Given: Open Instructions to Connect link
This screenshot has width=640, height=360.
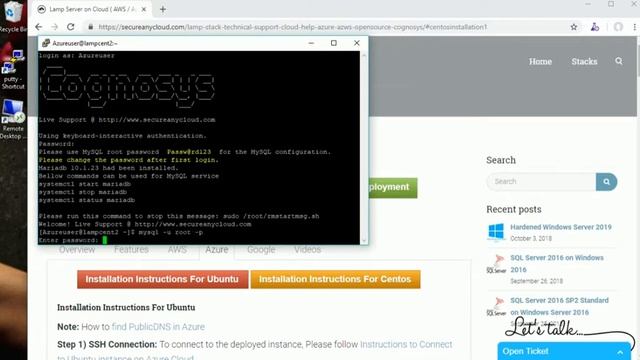Looking at the screenshot, I should click(x=406, y=344).
